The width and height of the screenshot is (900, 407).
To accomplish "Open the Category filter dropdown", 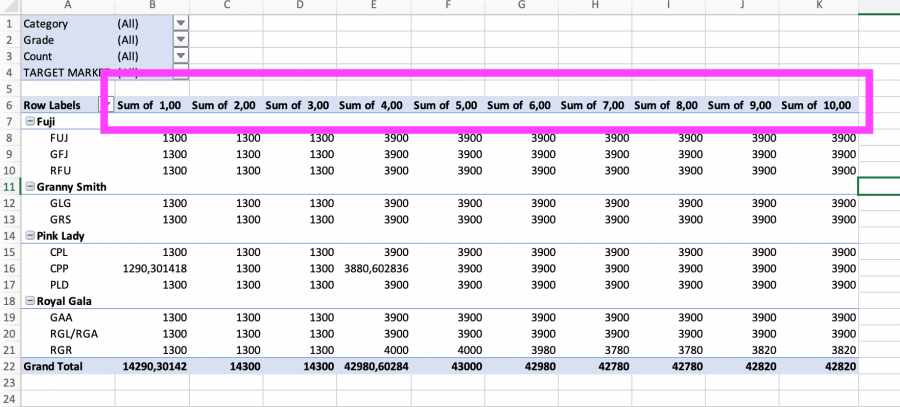I will pyautogui.click(x=181, y=24).
